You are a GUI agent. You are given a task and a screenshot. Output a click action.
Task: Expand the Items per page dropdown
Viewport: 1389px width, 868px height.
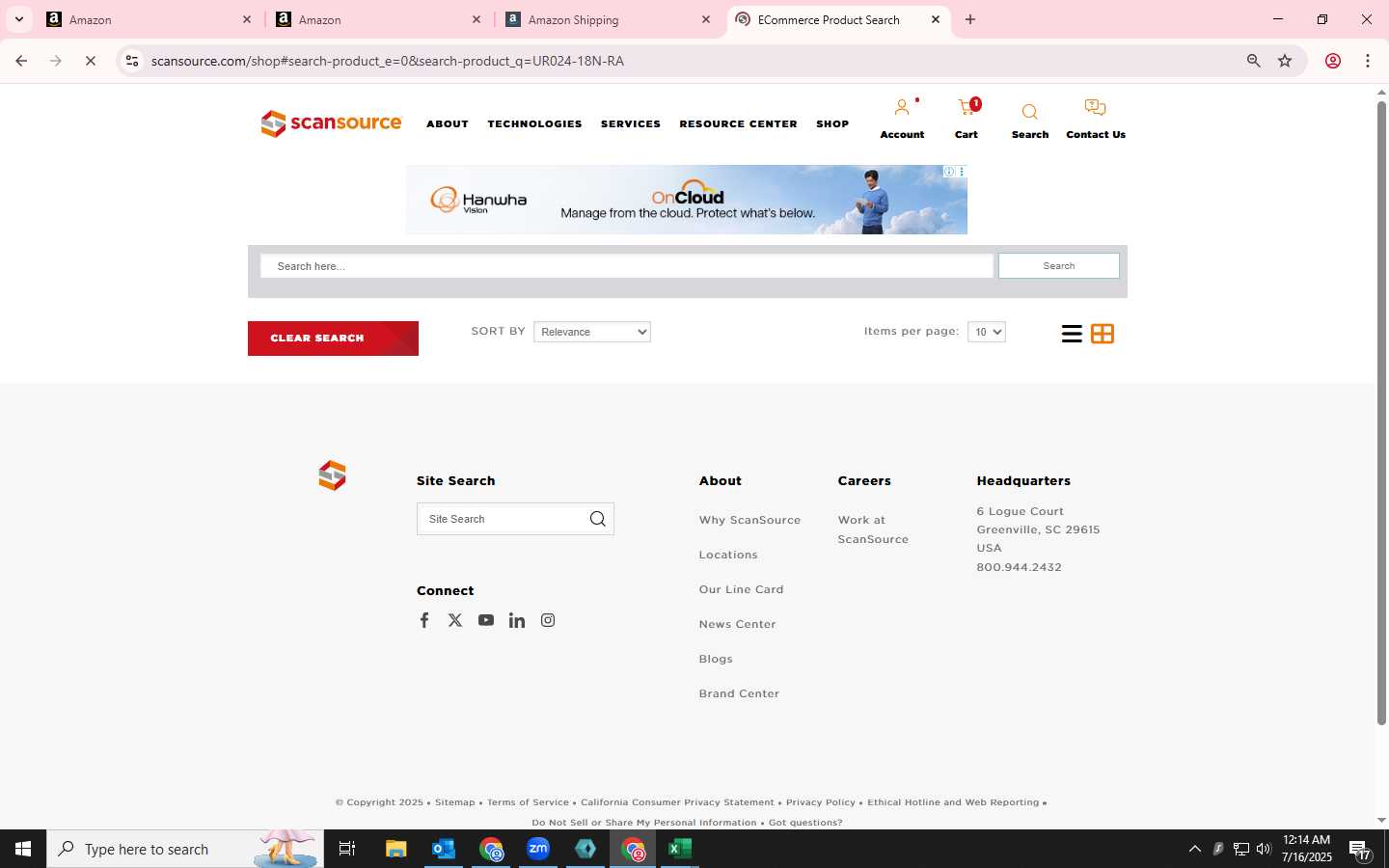[987, 332]
